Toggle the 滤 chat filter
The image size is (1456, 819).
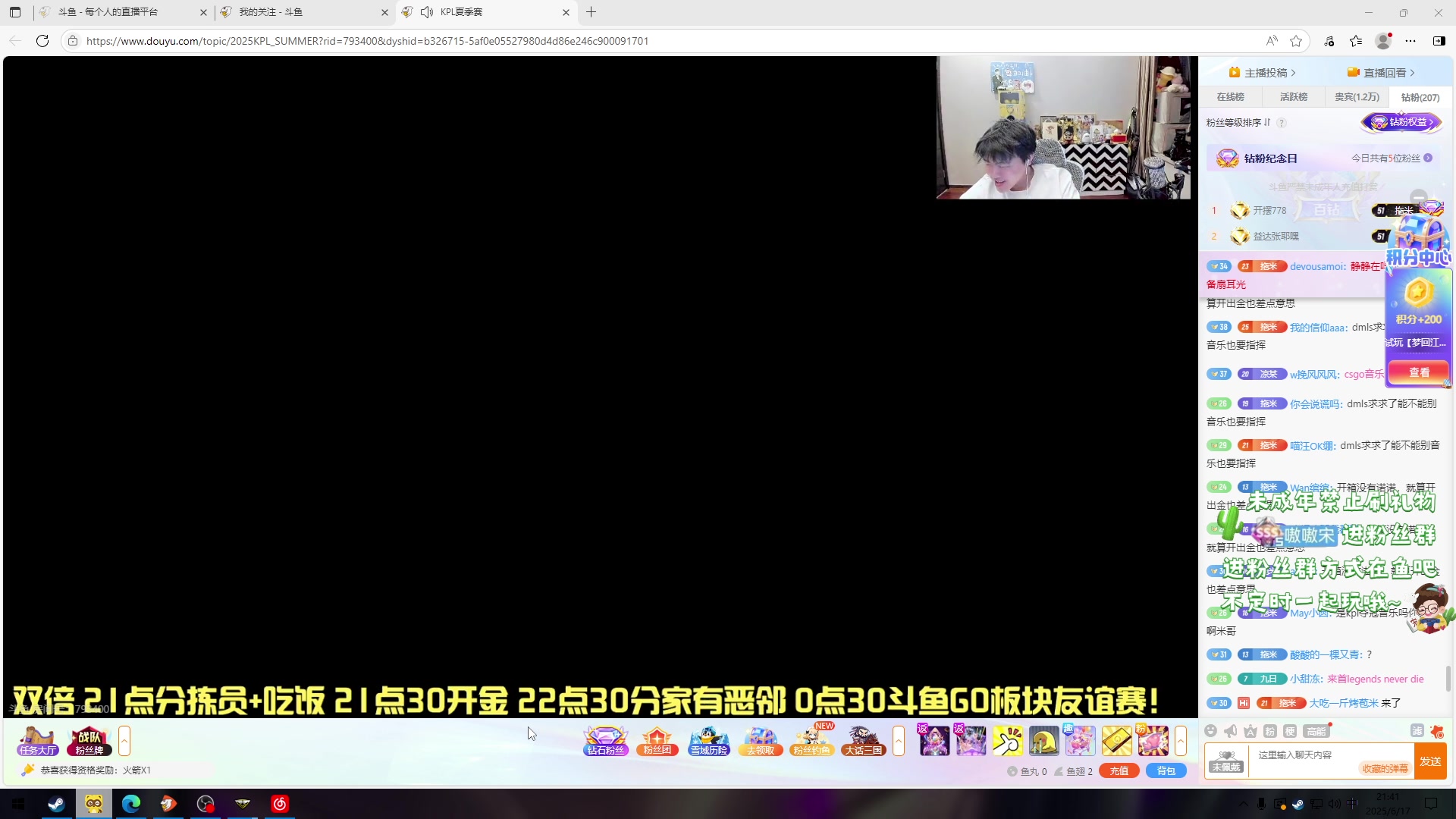[x=1417, y=731]
